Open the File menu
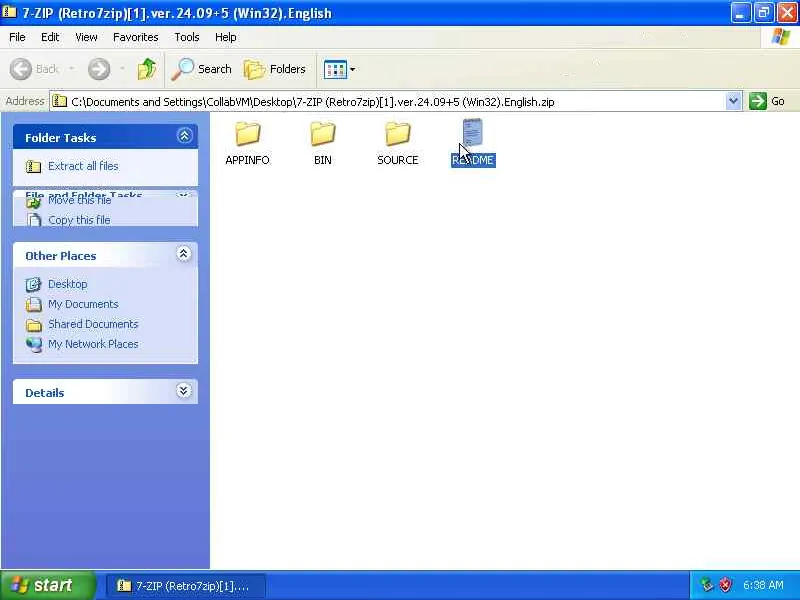Image resolution: width=800 pixels, height=600 pixels. pyautogui.click(x=17, y=37)
